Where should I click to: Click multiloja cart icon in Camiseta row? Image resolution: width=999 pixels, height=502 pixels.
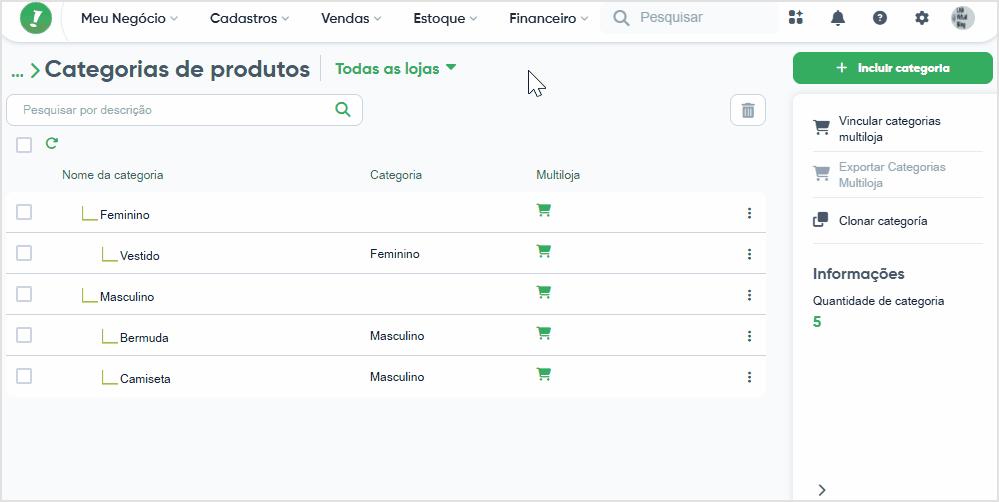543,373
